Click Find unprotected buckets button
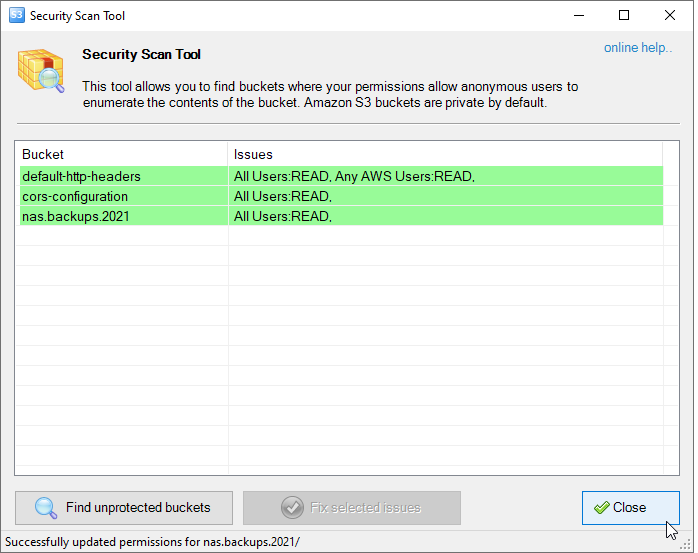698x553 pixels. (124, 508)
